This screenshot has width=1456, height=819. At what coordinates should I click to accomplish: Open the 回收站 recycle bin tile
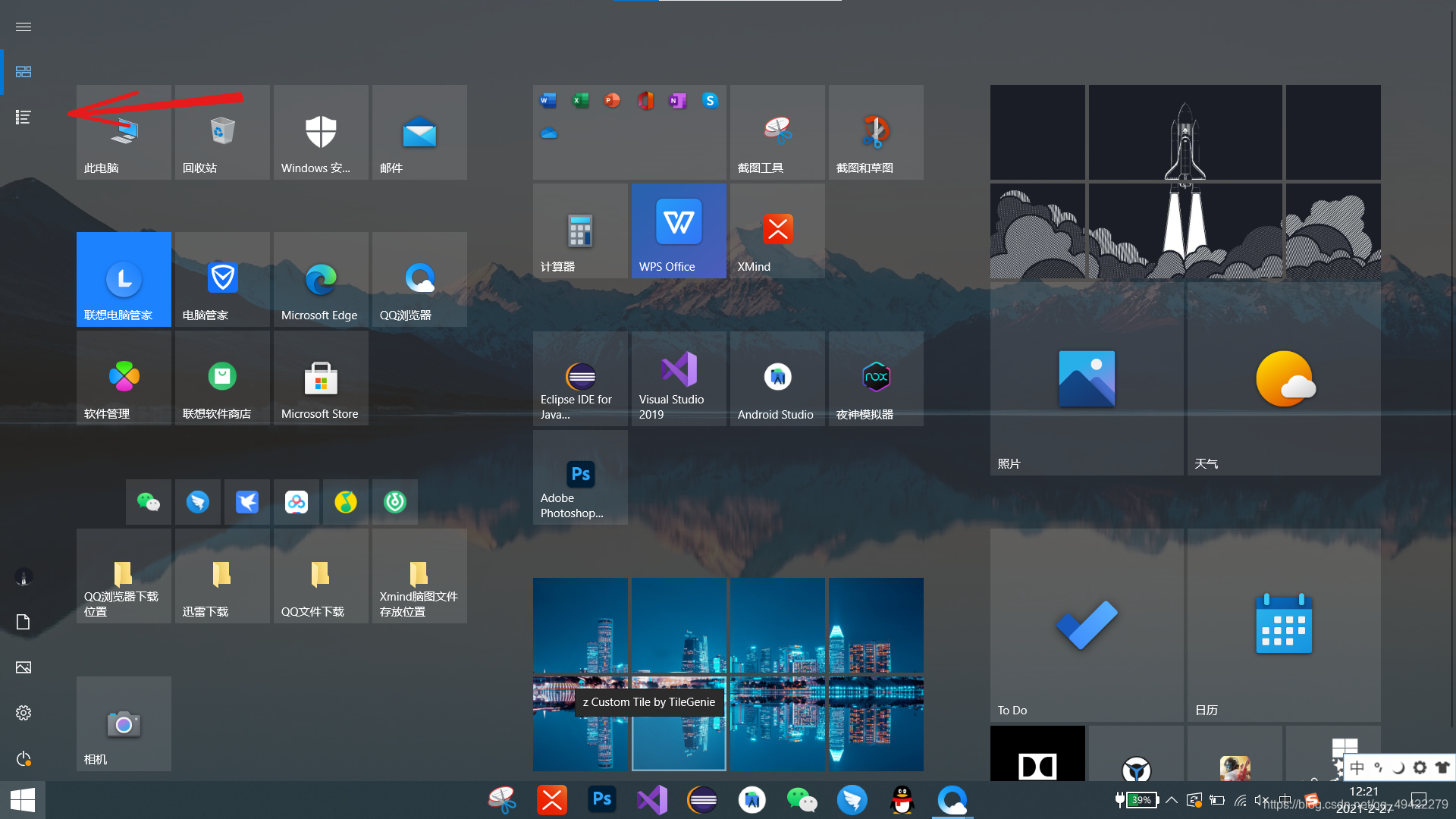[222, 132]
